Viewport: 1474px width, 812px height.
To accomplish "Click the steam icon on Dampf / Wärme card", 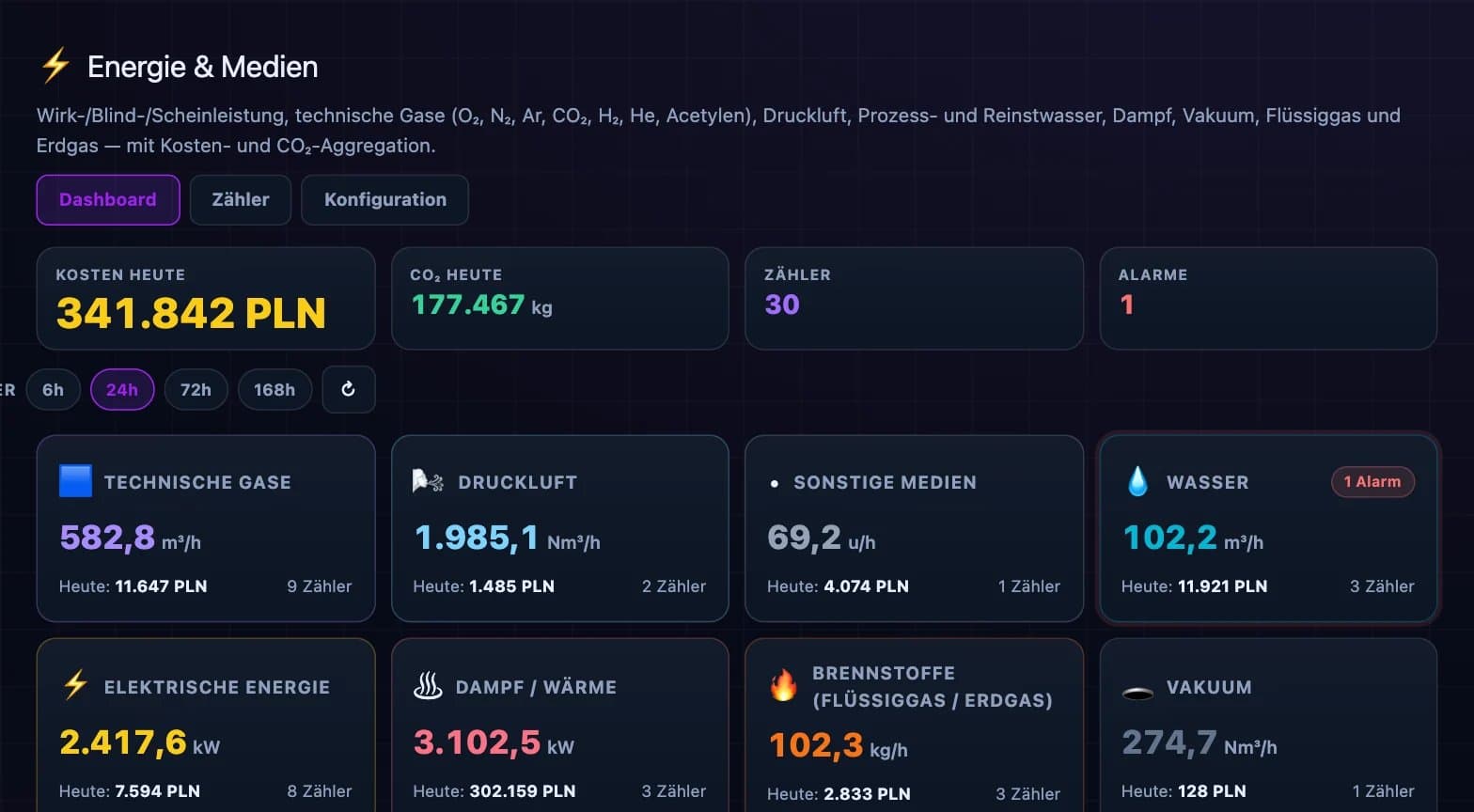I will [428, 687].
